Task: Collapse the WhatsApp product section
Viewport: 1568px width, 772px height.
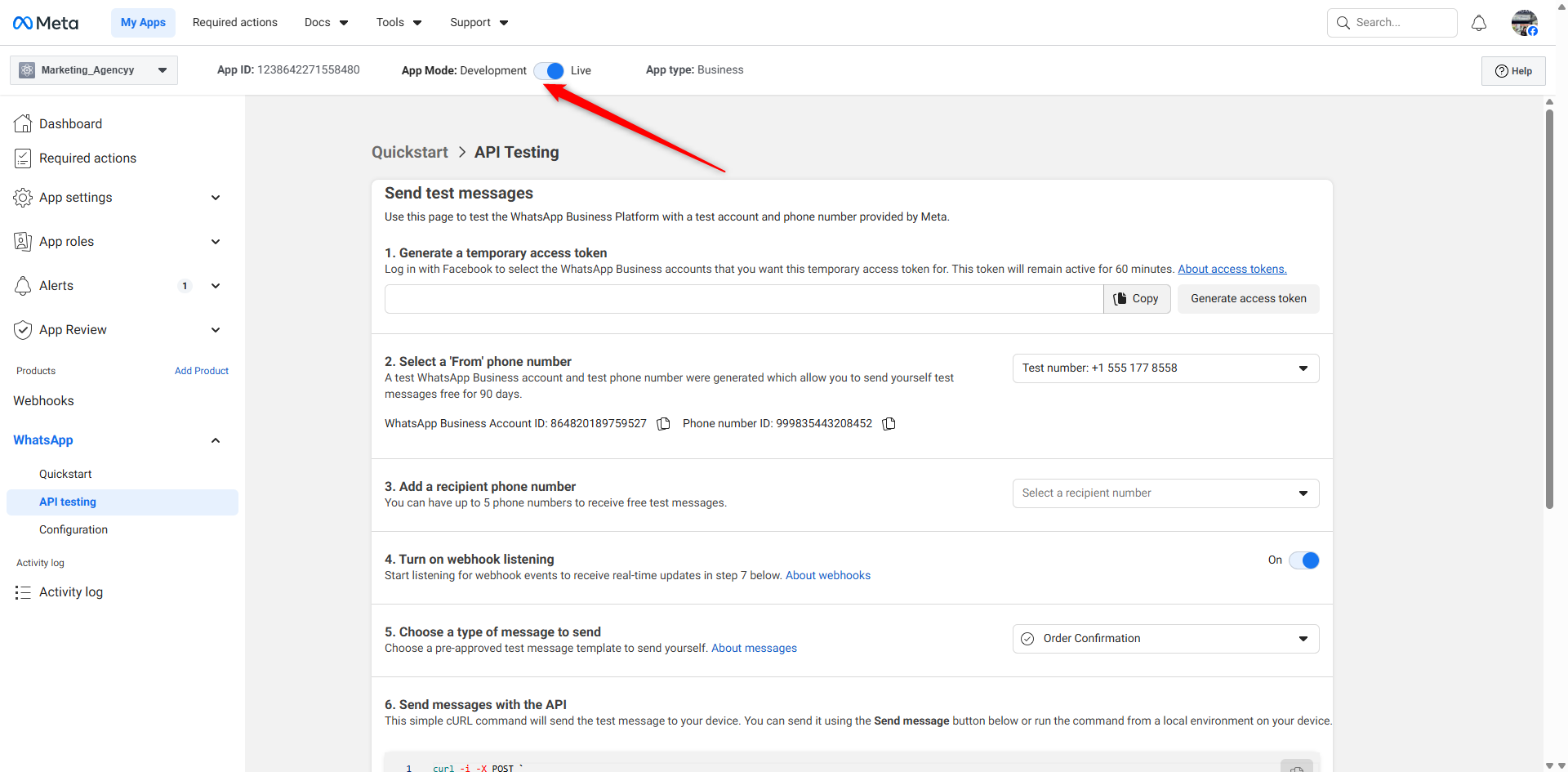Action: tap(216, 440)
